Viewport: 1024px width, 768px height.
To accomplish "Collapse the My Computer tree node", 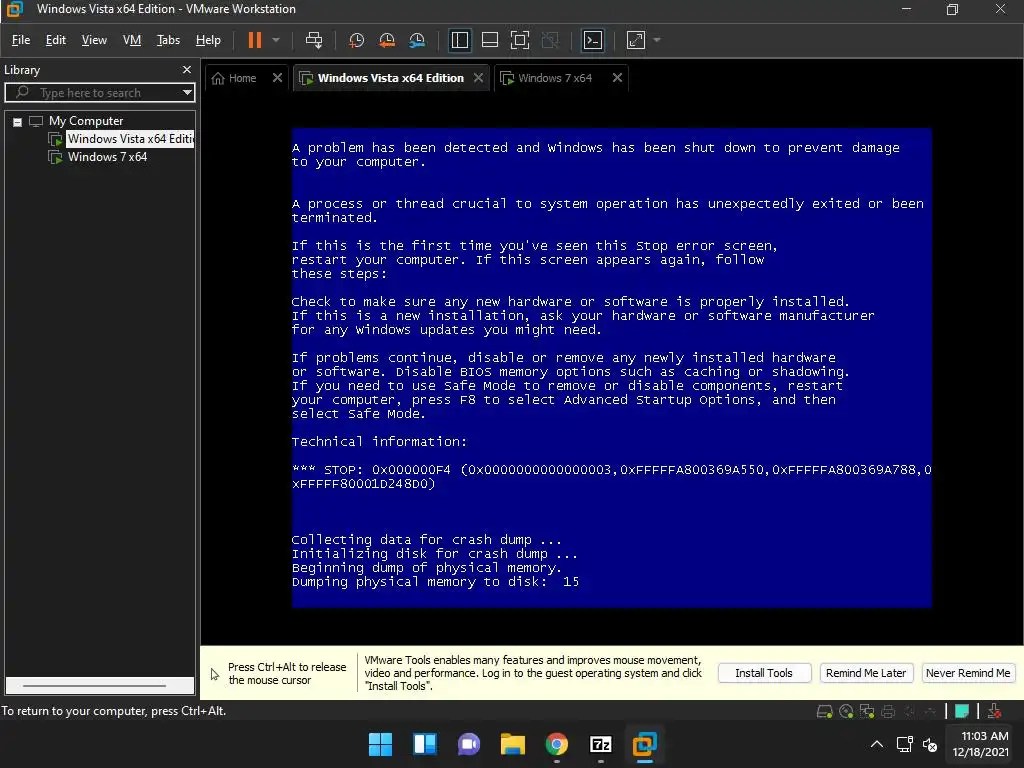I will pyautogui.click(x=18, y=121).
